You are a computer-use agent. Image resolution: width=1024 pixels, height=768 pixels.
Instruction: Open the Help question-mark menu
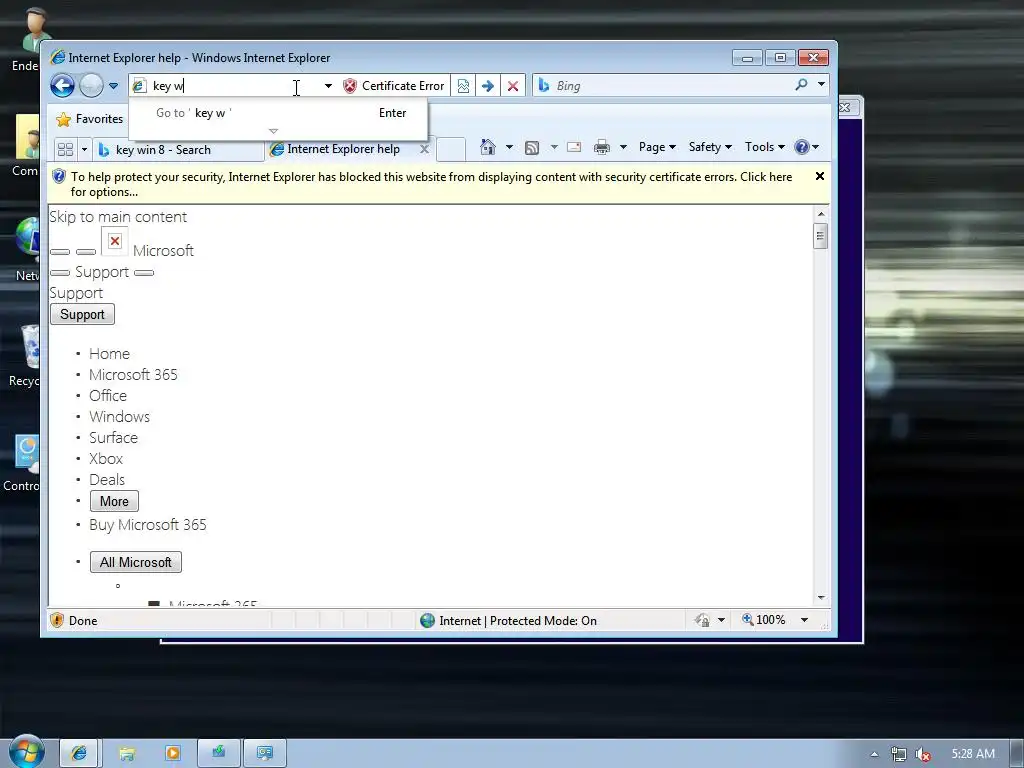(807, 147)
